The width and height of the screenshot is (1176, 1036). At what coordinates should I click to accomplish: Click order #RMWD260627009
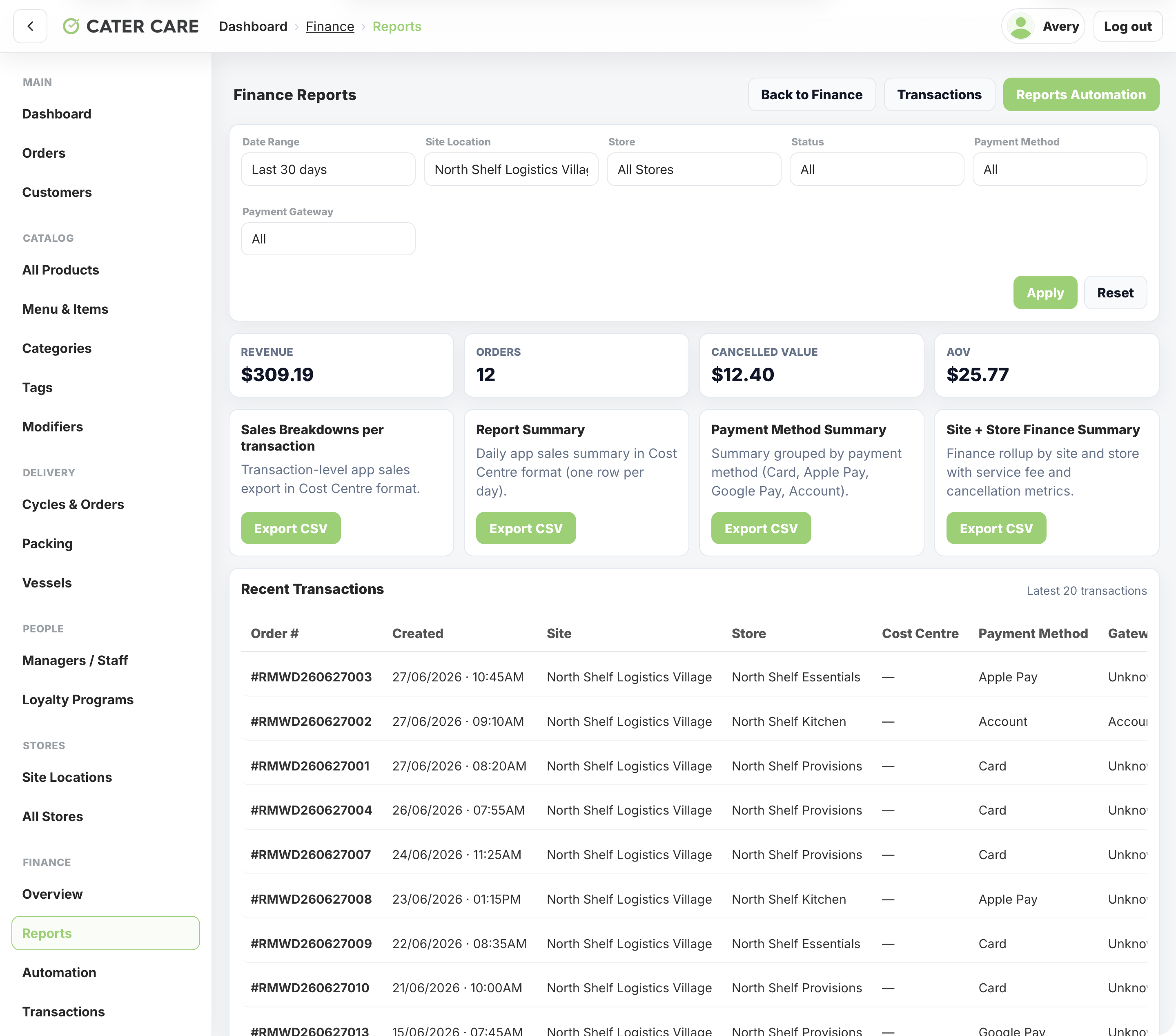click(x=311, y=943)
